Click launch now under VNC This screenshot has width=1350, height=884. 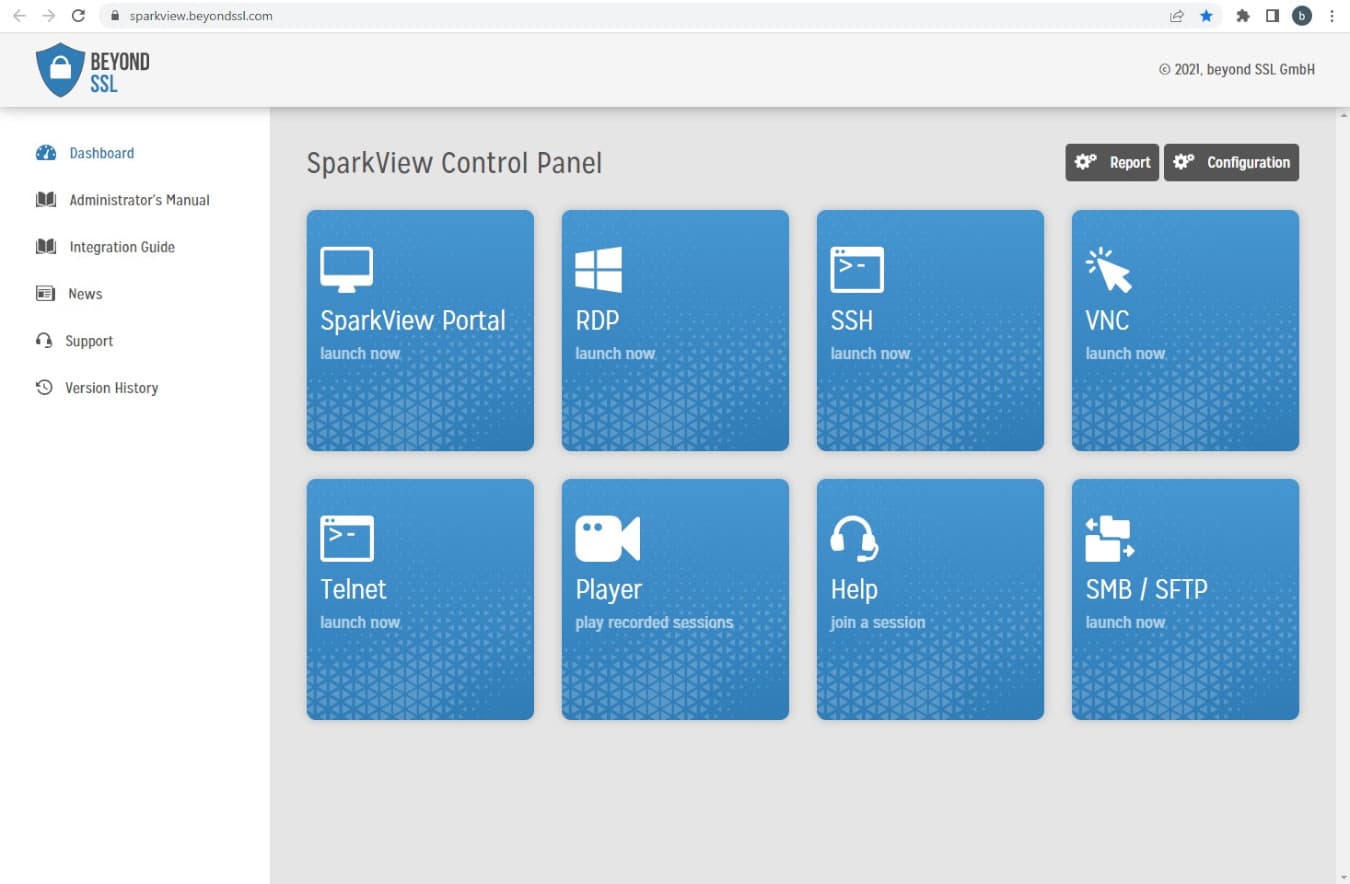[x=1125, y=354]
